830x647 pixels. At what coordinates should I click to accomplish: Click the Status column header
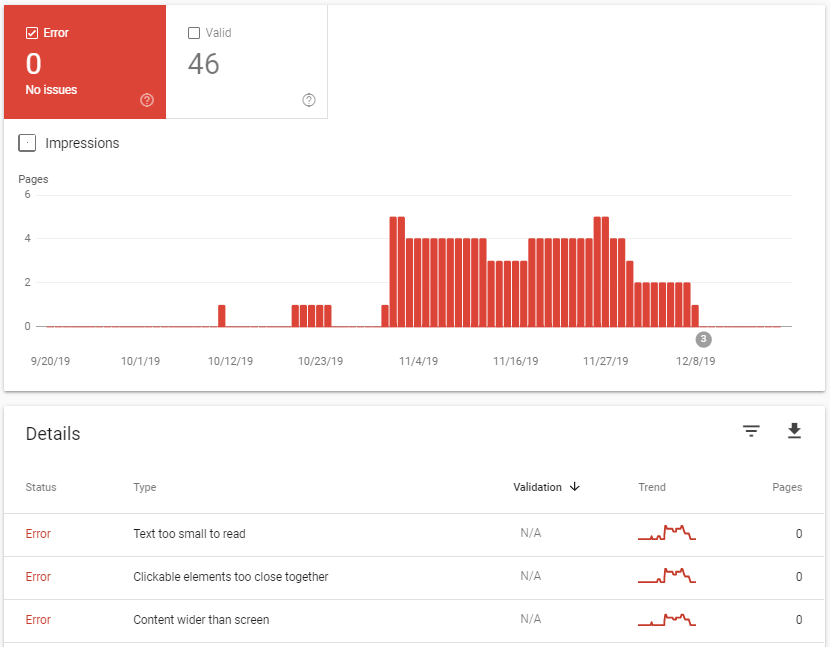pyautogui.click(x=41, y=487)
